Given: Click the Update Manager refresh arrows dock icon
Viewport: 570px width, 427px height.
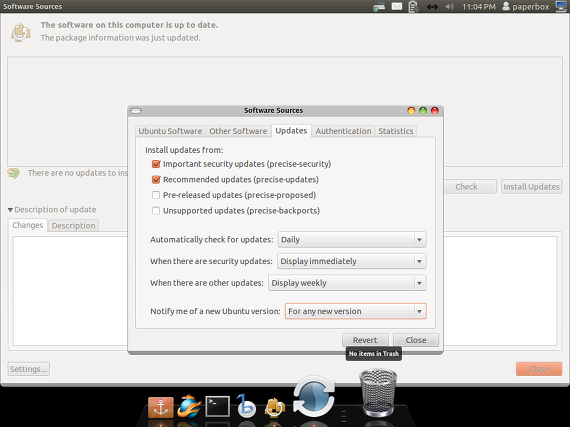Looking at the screenshot, I should point(314,397).
